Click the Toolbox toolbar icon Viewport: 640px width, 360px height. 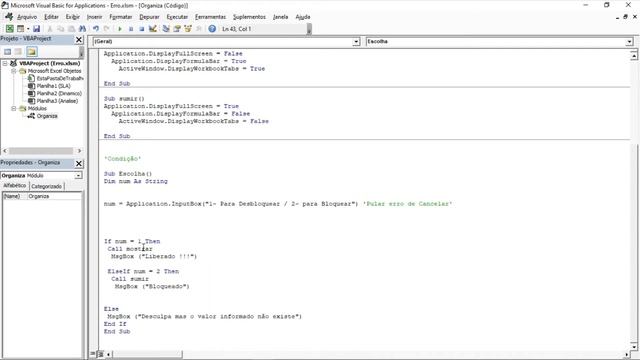click(x=198, y=29)
